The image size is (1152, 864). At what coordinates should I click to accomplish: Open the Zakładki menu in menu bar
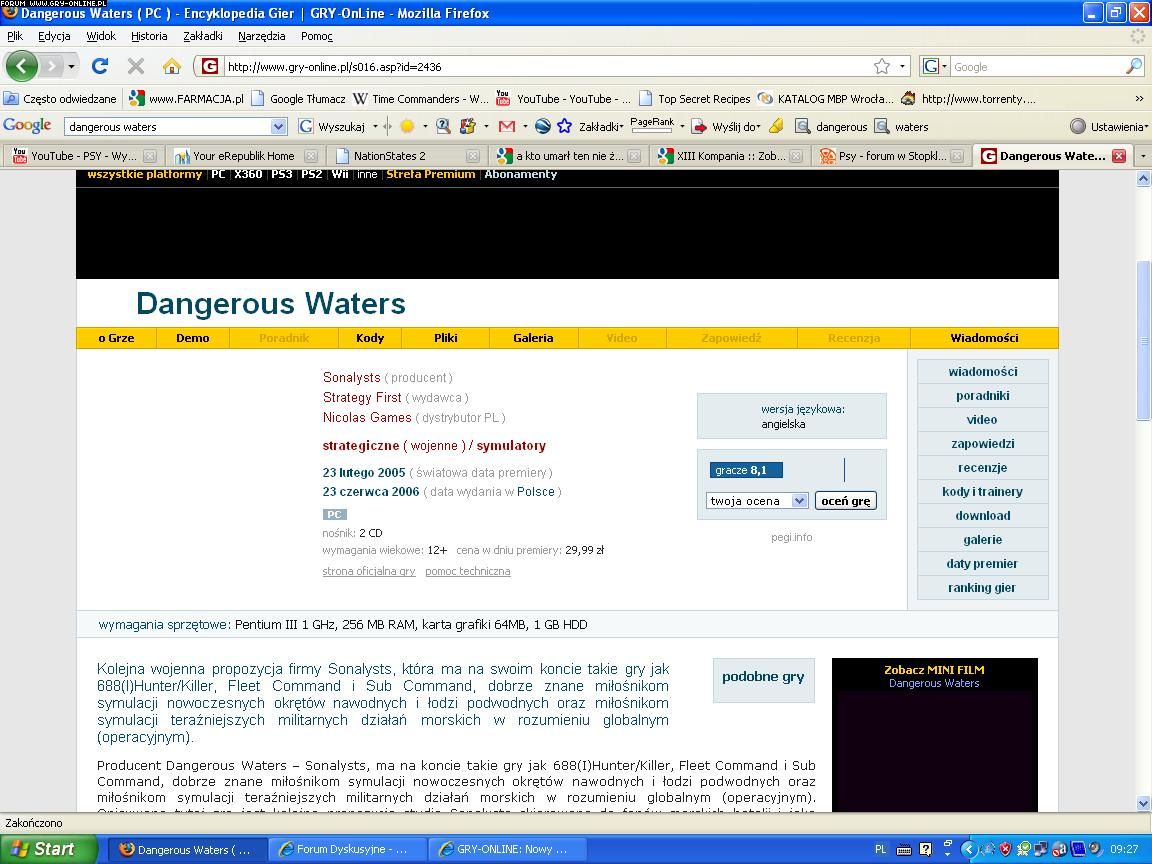202,36
